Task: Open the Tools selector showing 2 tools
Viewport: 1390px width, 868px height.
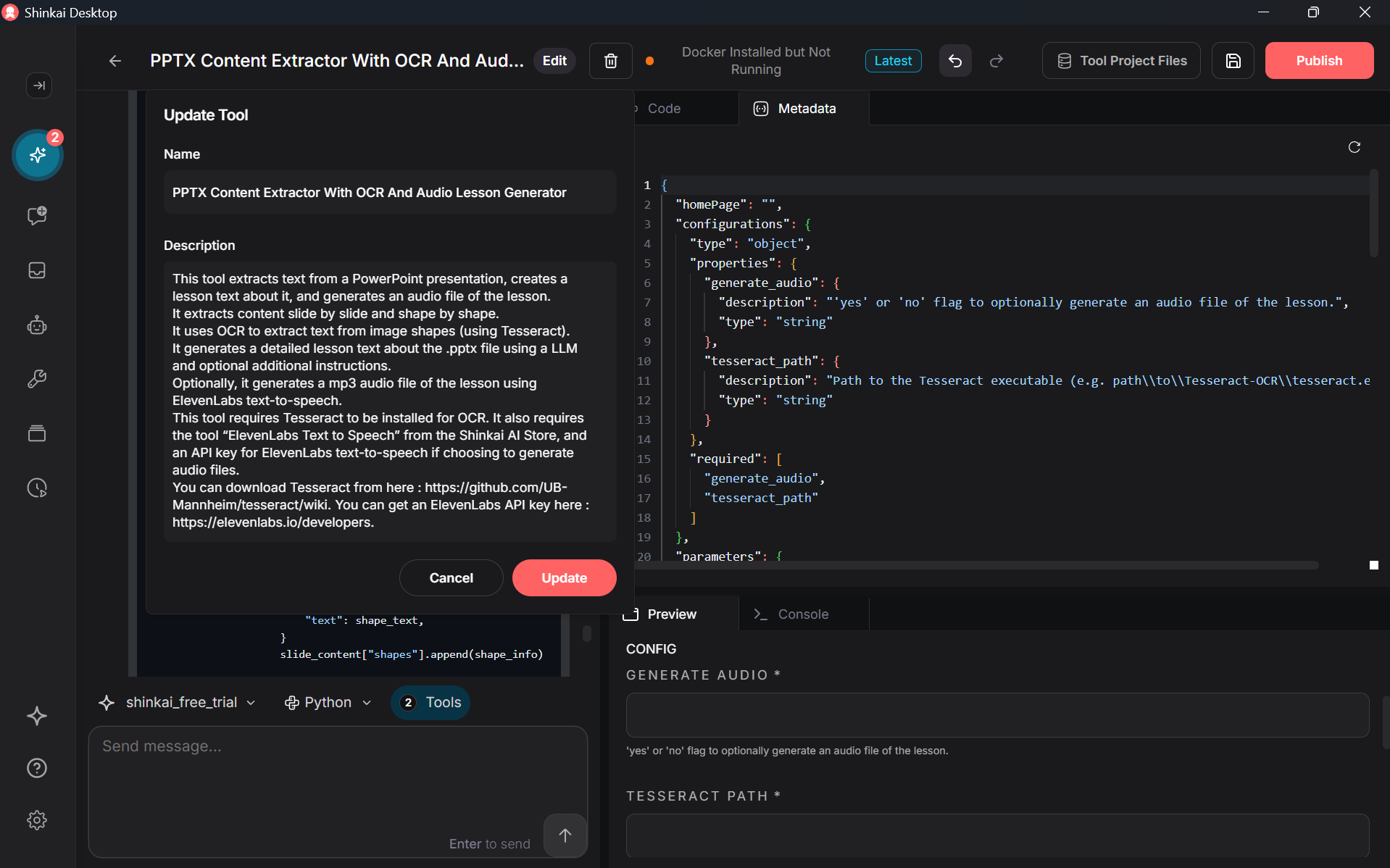Action: click(430, 702)
